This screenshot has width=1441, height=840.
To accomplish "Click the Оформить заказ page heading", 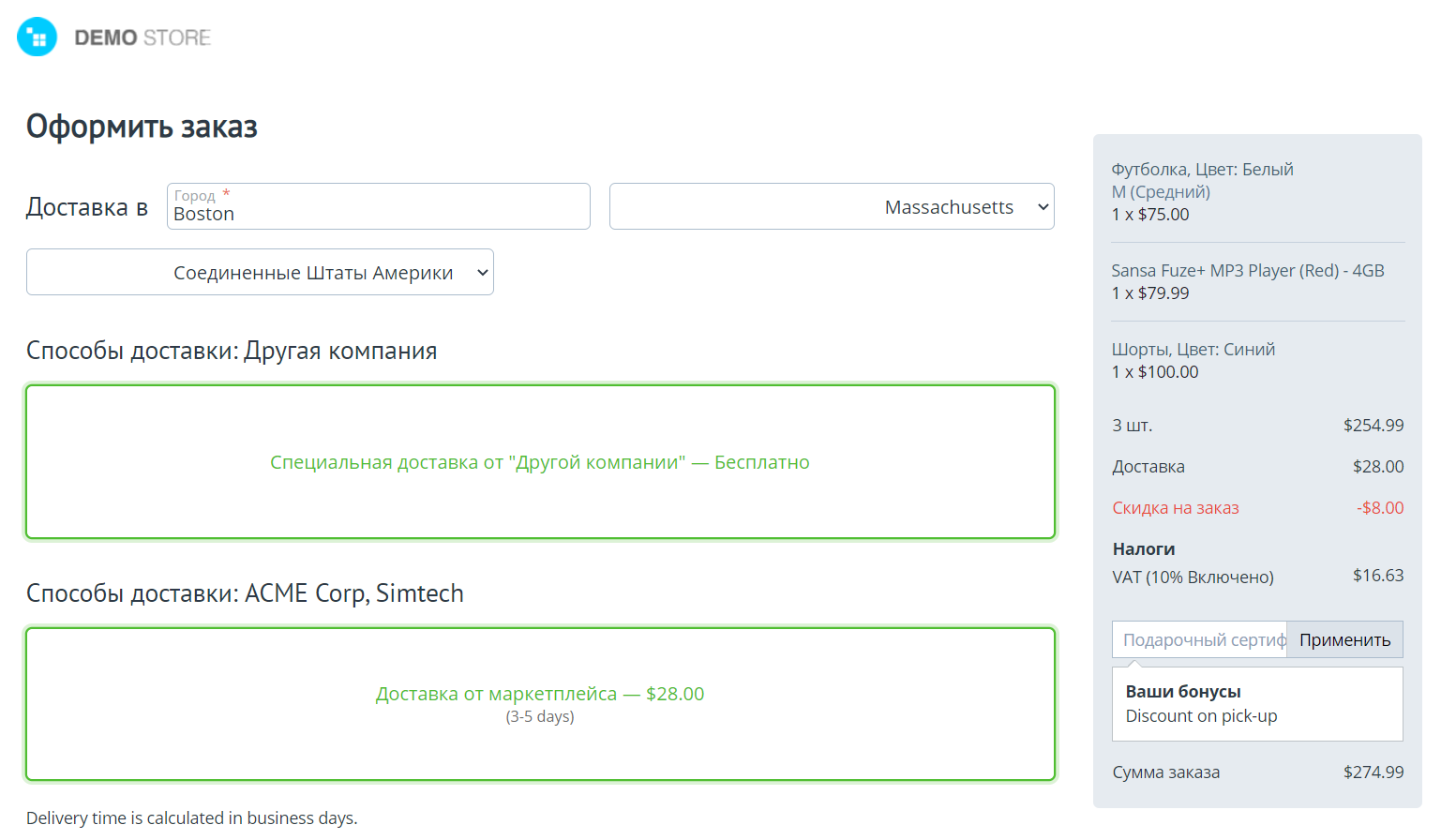I will [x=142, y=127].
